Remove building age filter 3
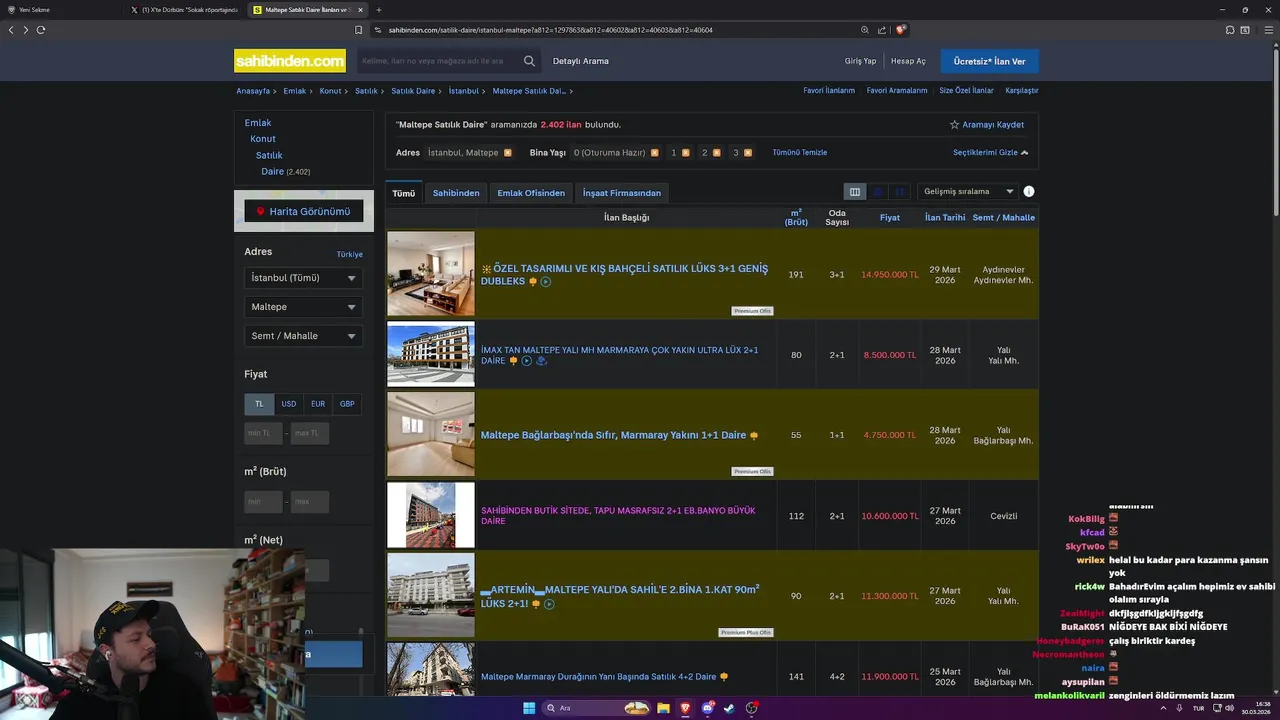 pos(748,153)
